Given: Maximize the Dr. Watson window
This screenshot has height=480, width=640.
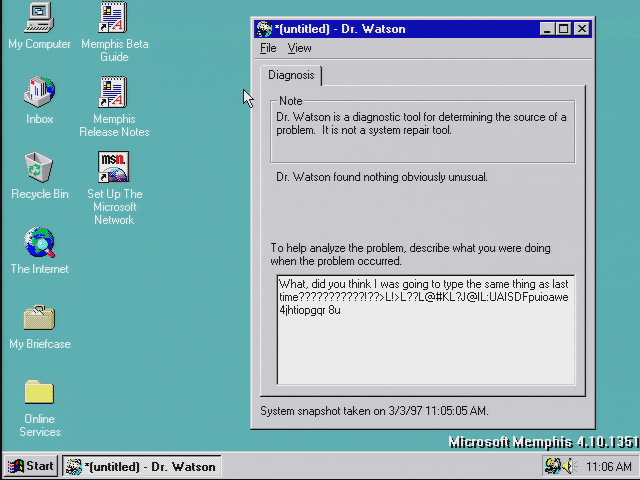Looking at the screenshot, I should [564, 29].
